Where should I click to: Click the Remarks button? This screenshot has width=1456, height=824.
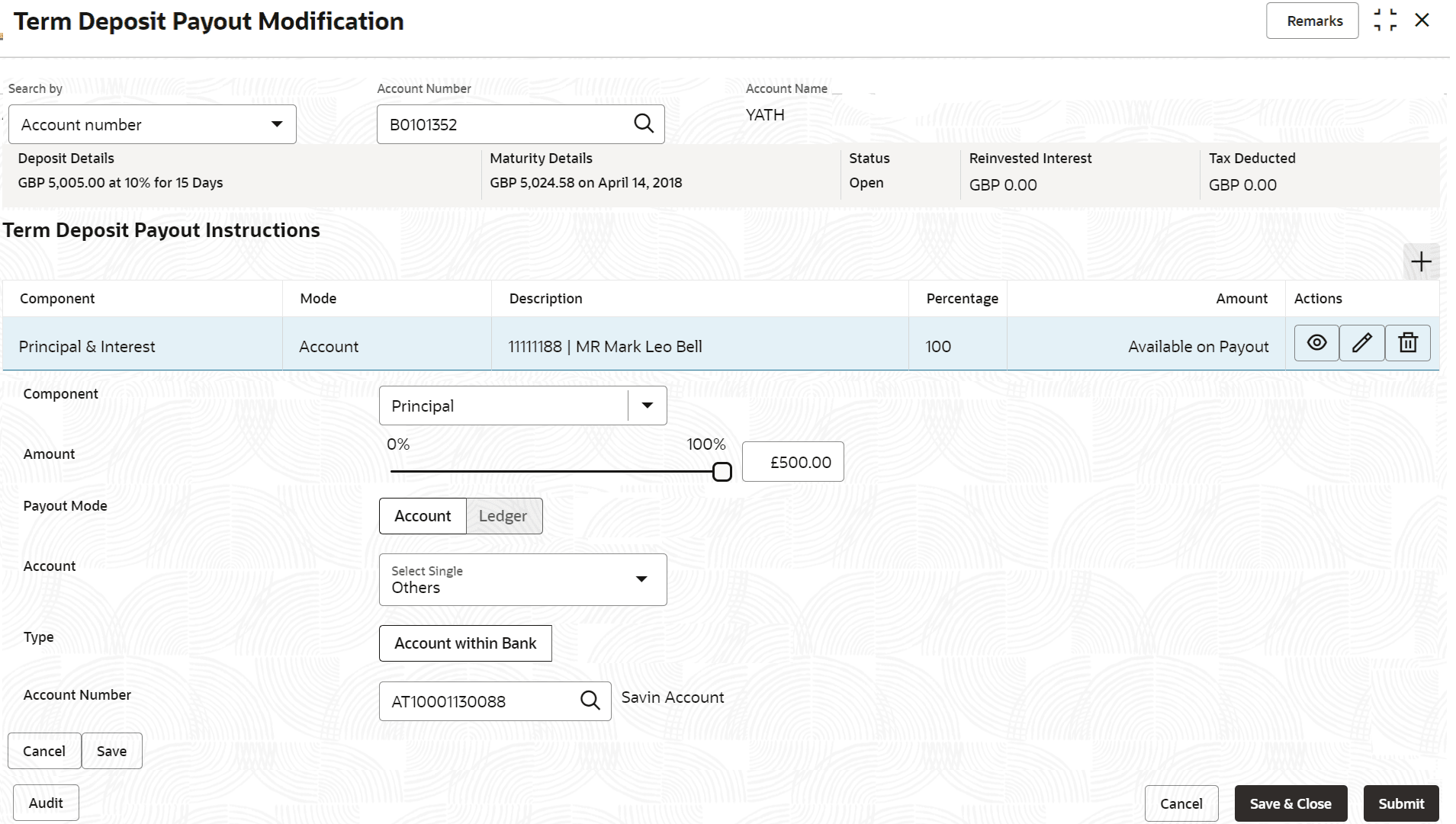1312,21
